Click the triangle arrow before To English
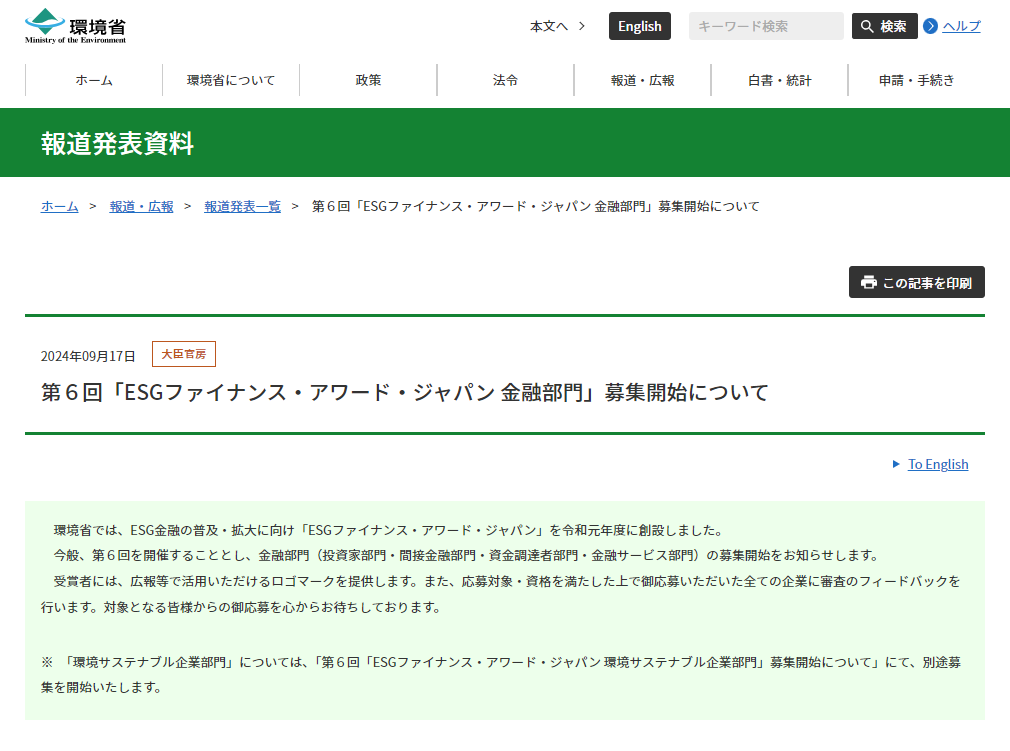The height and width of the screenshot is (751, 1010). click(895, 464)
